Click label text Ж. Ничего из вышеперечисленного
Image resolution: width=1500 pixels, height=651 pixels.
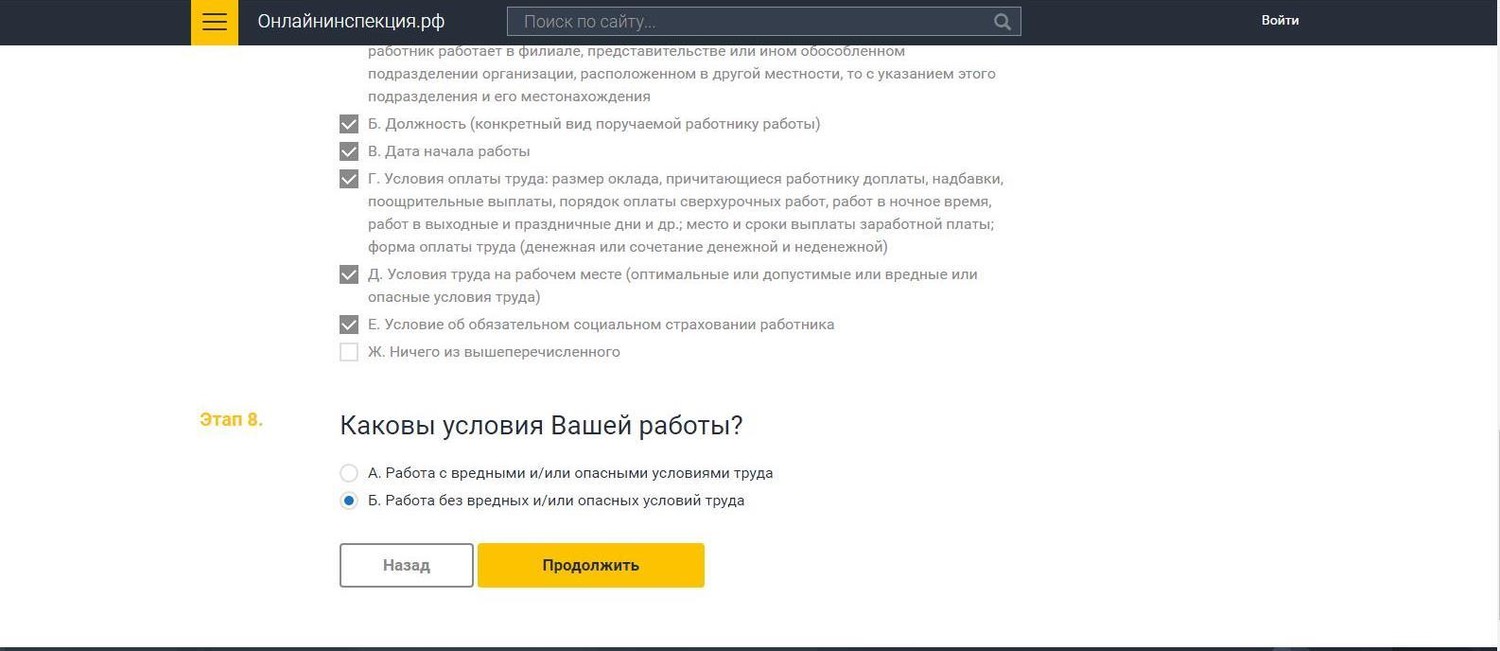click(x=494, y=352)
